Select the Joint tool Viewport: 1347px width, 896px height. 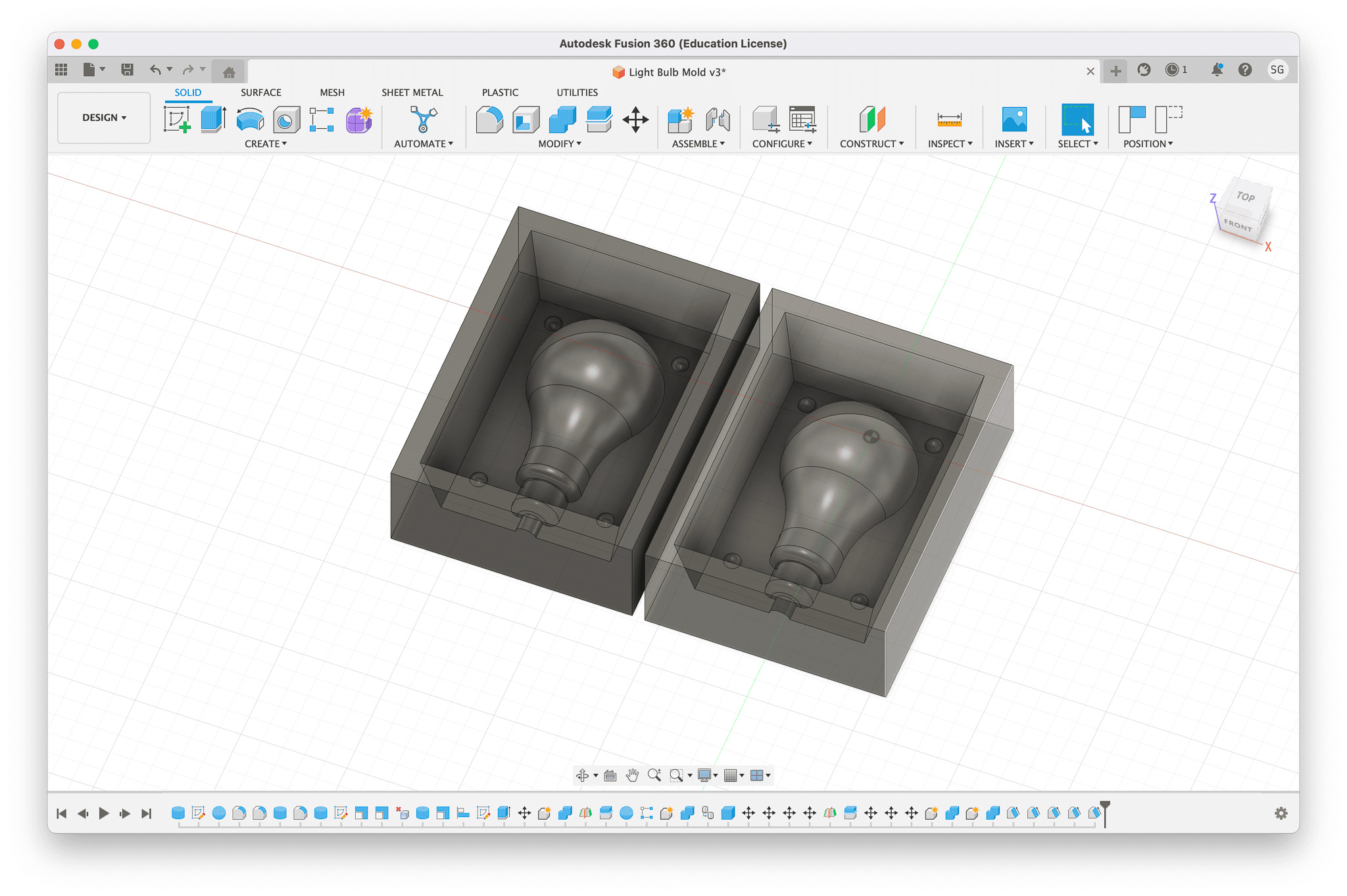coord(718,120)
